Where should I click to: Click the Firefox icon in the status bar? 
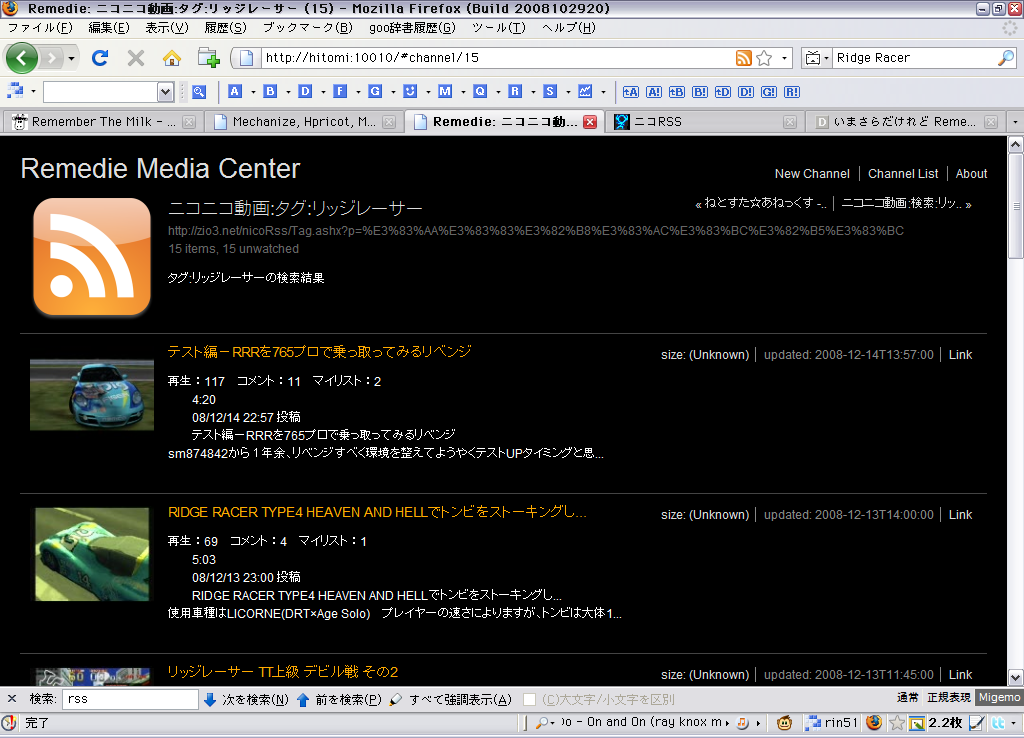click(874, 722)
